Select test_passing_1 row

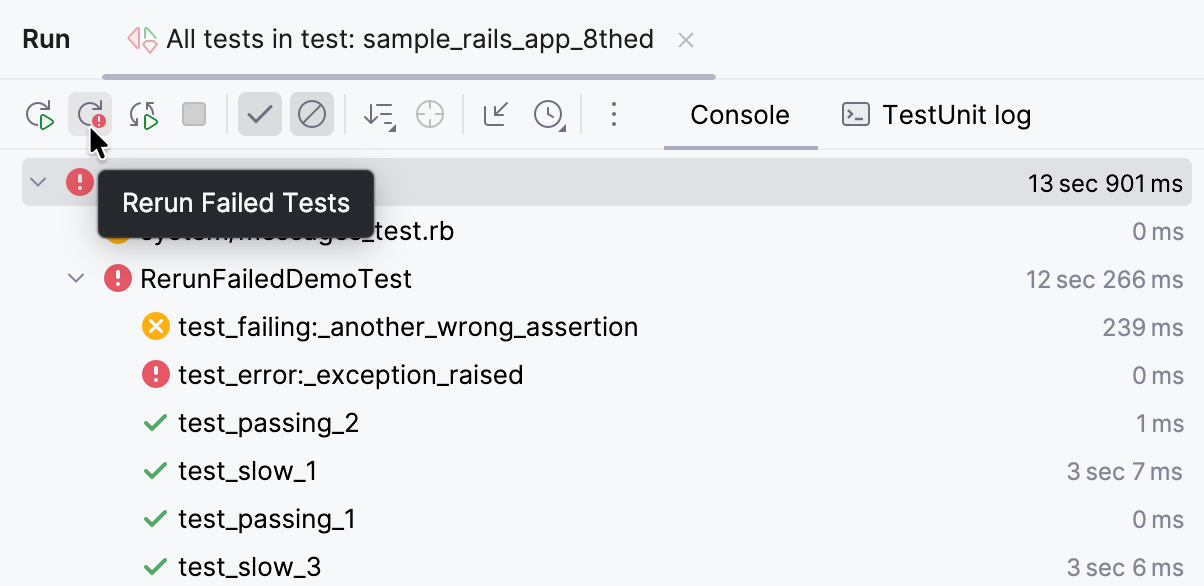tap(607, 519)
